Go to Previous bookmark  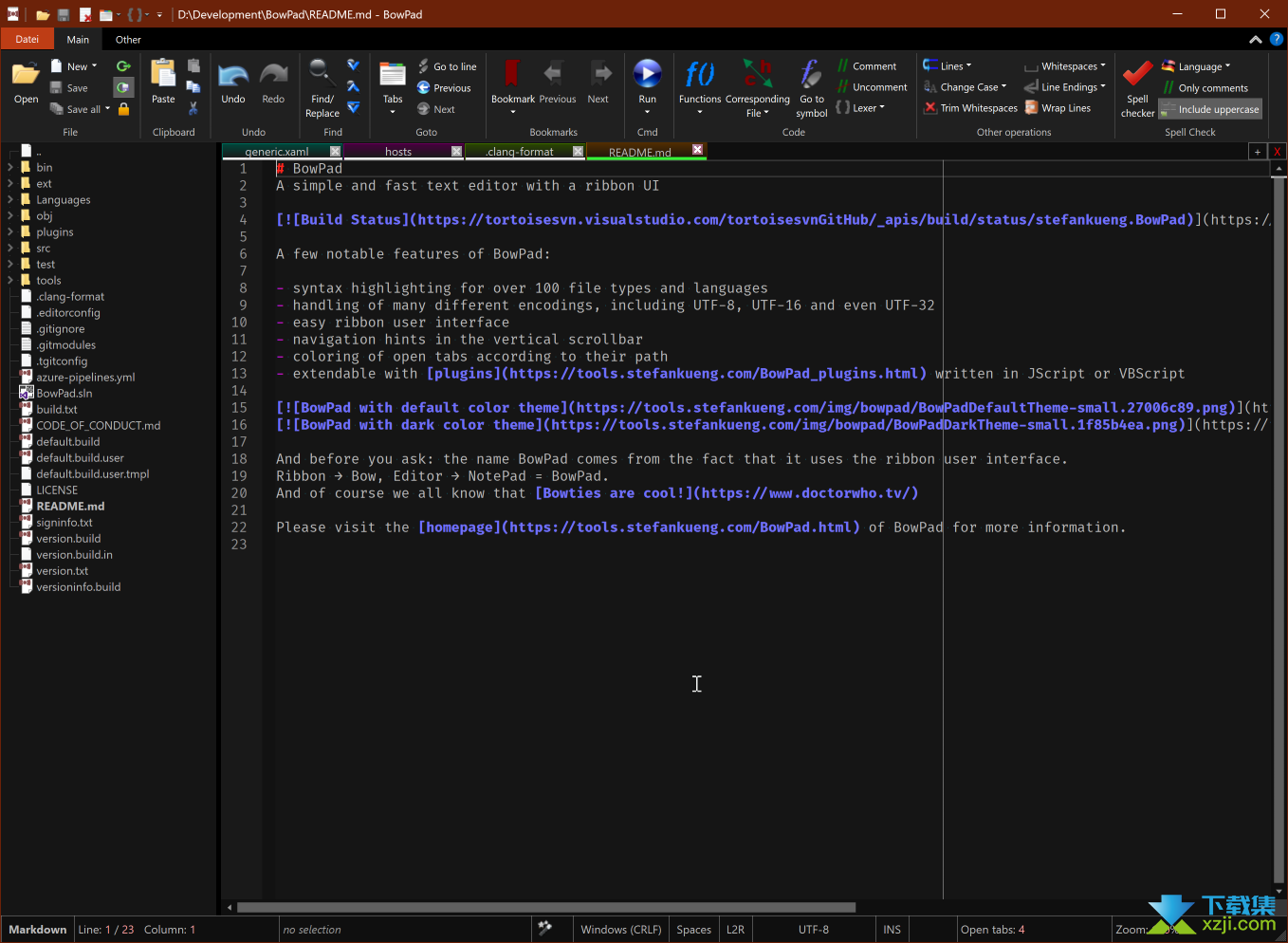[x=557, y=83]
